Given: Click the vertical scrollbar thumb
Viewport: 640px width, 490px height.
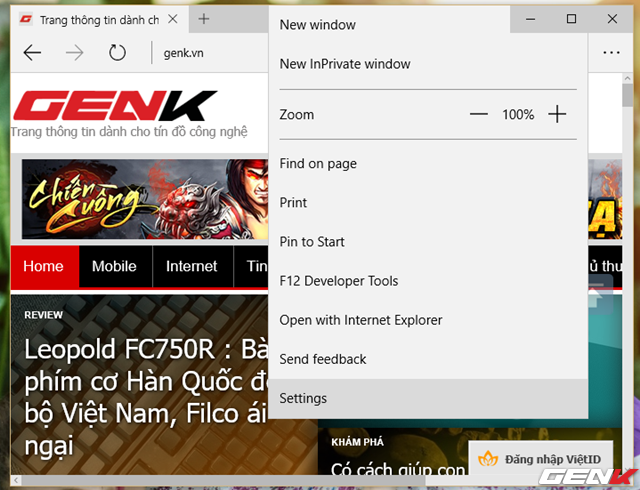Looking at the screenshot, I should (627, 96).
